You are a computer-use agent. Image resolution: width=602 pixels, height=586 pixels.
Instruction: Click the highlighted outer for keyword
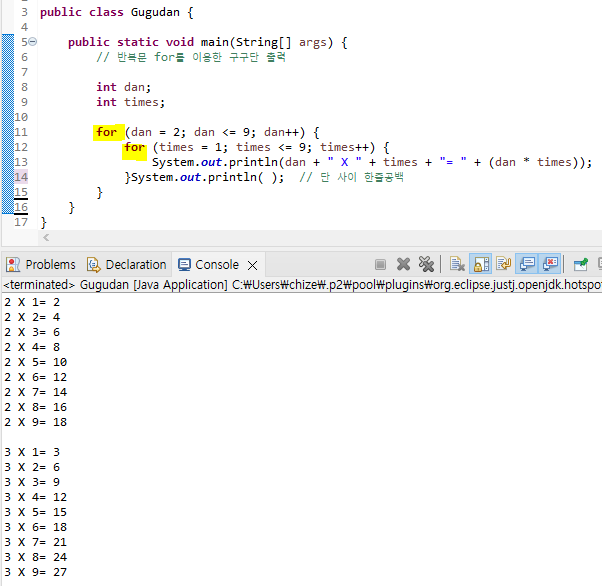pos(106,132)
